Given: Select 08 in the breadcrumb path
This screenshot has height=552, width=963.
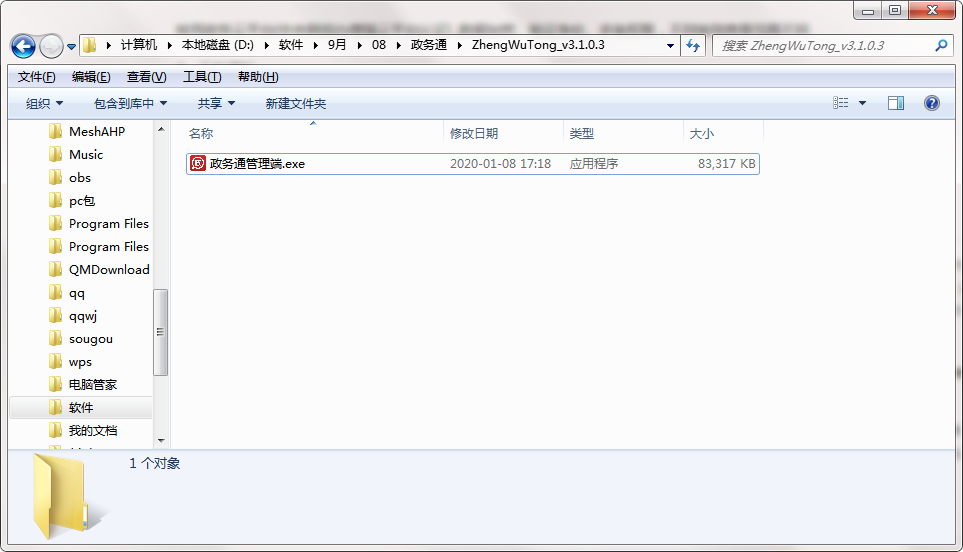Looking at the screenshot, I should coord(379,45).
